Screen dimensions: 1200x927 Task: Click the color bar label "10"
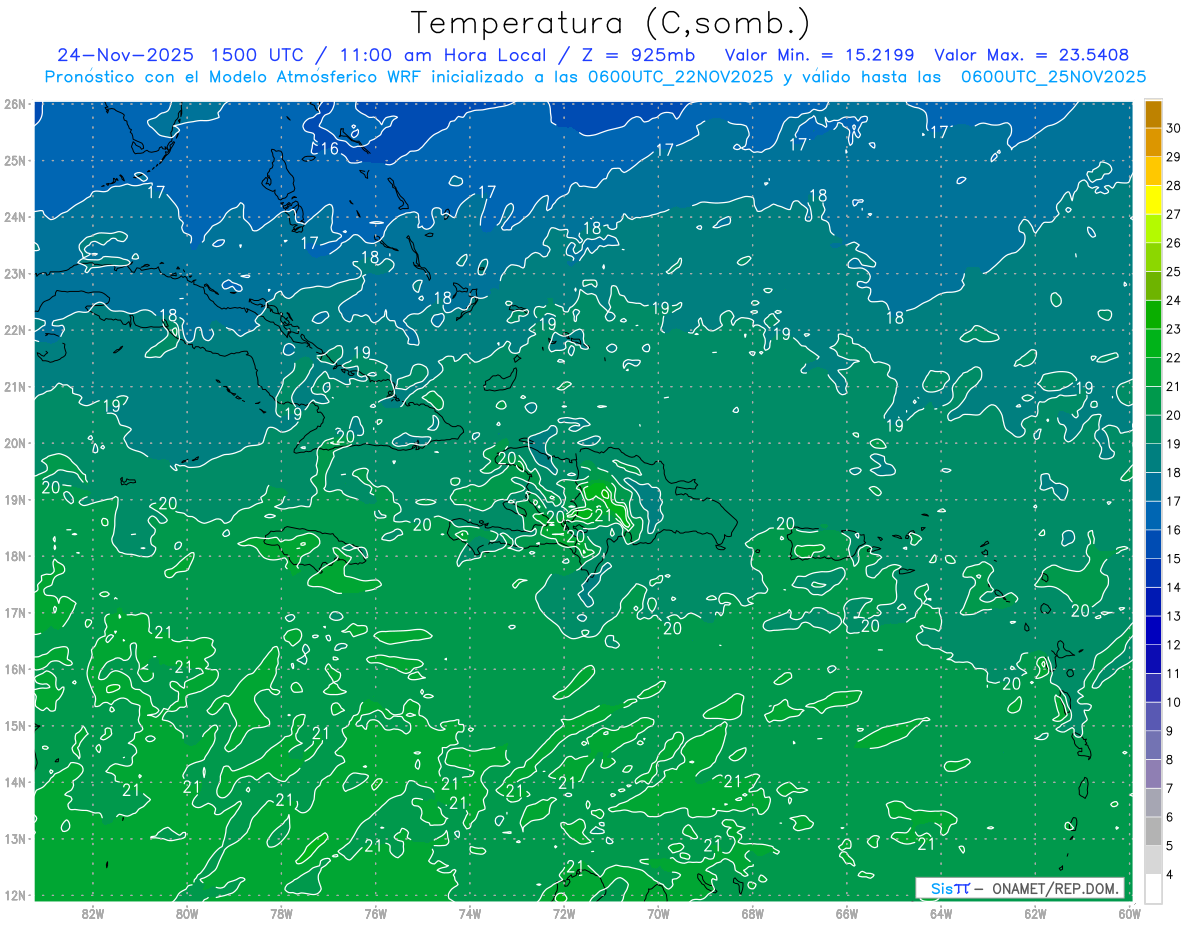[1173, 702]
